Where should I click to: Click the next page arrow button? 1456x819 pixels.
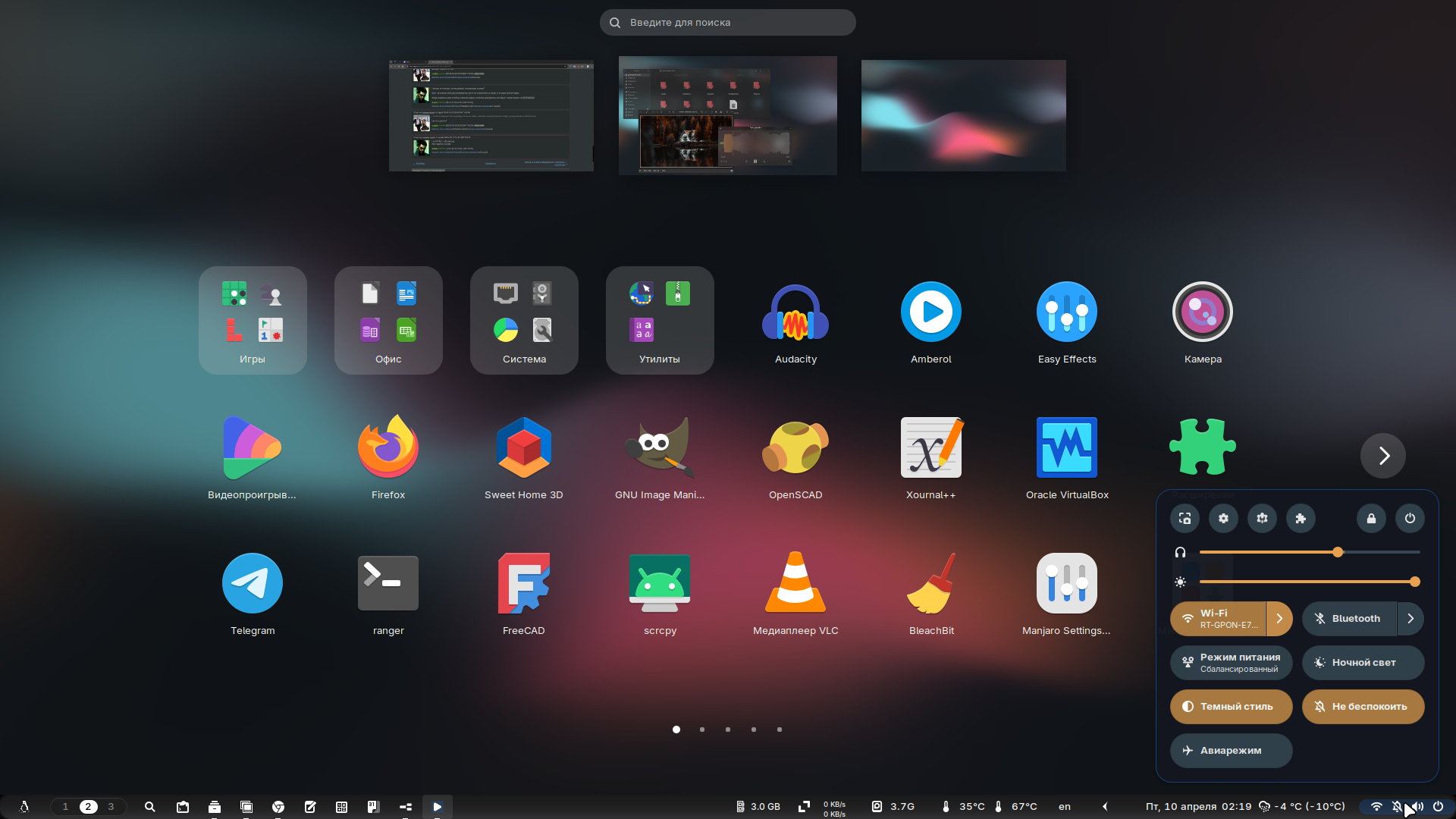click(1383, 456)
